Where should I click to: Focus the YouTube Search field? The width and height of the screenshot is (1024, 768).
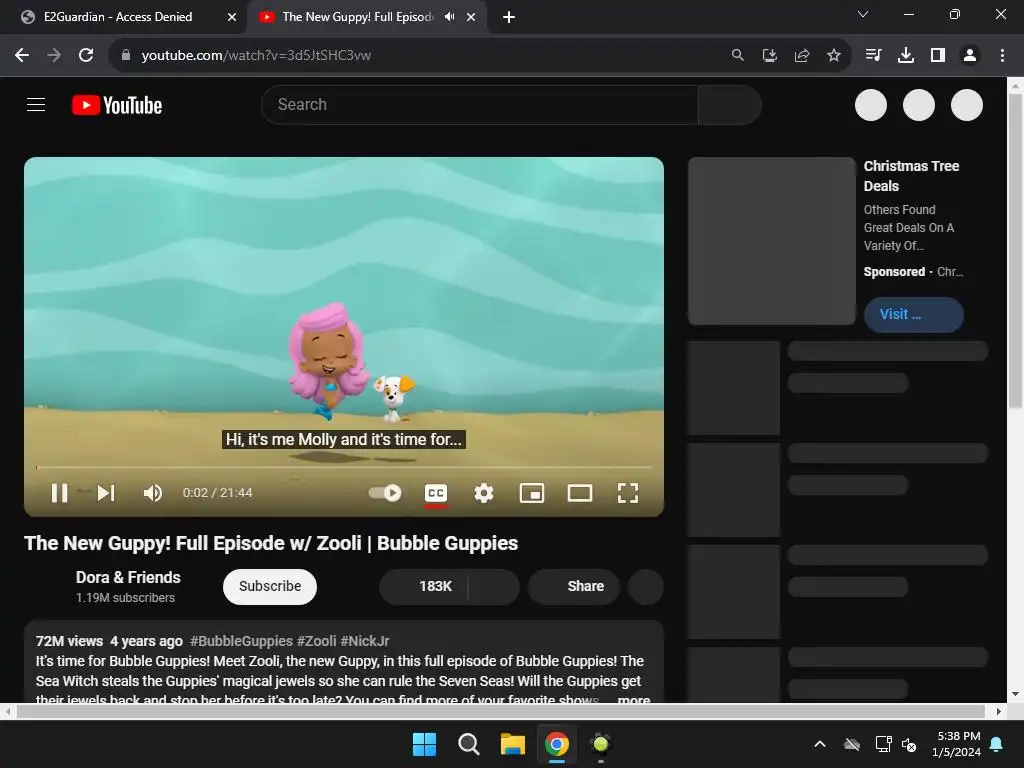click(x=480, y=104)
